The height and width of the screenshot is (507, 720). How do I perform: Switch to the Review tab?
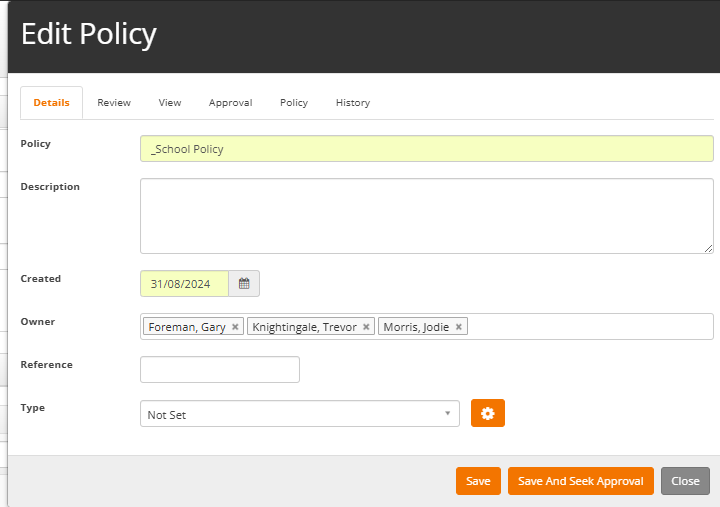coord(114,103)
